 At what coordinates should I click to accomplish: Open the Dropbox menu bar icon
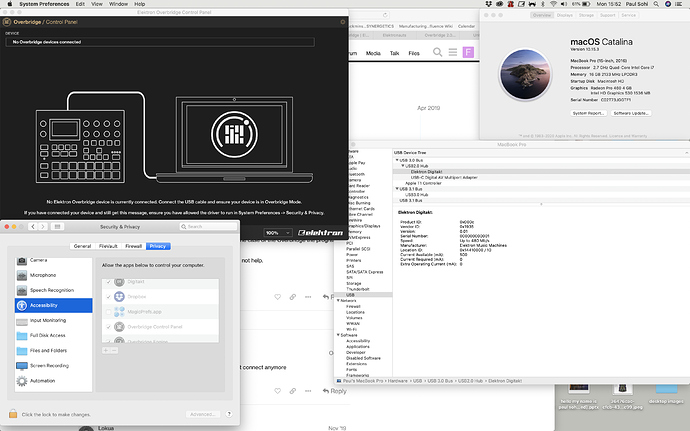488,4
